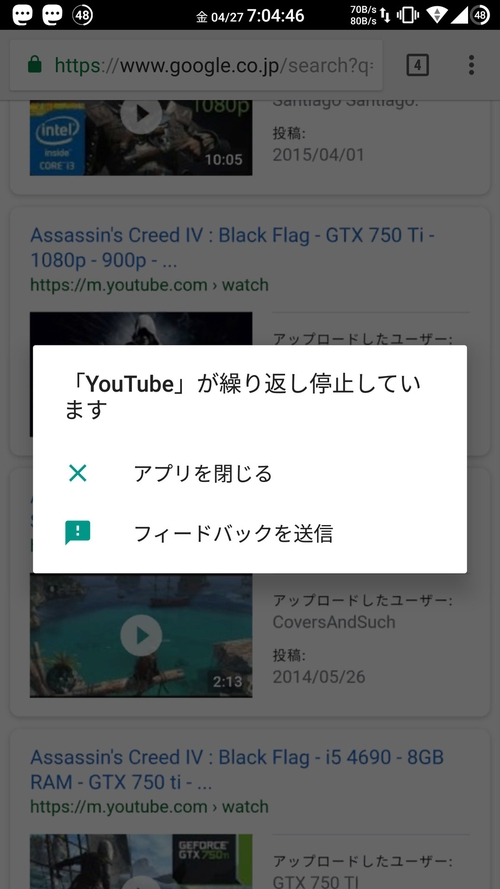
Task: Play the 2:13 CoversAndSuch video thumbnail
Action: click(x=141, y=636)
